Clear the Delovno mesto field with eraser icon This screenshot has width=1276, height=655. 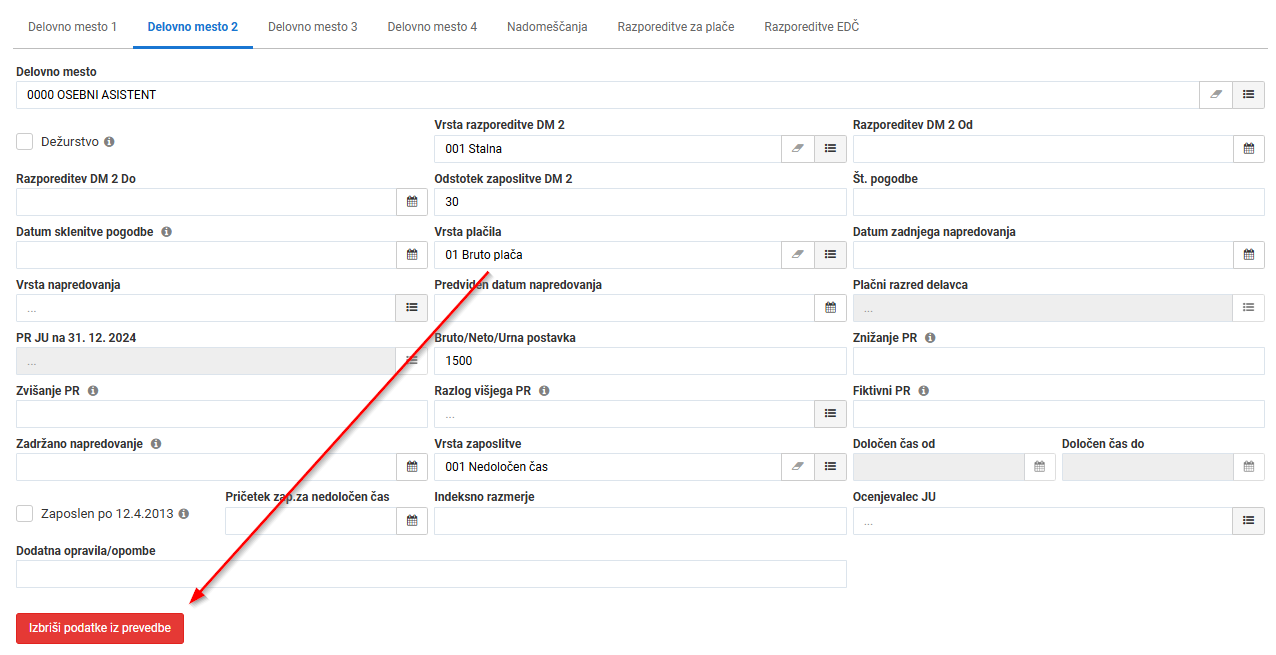tap(1216, 95)
